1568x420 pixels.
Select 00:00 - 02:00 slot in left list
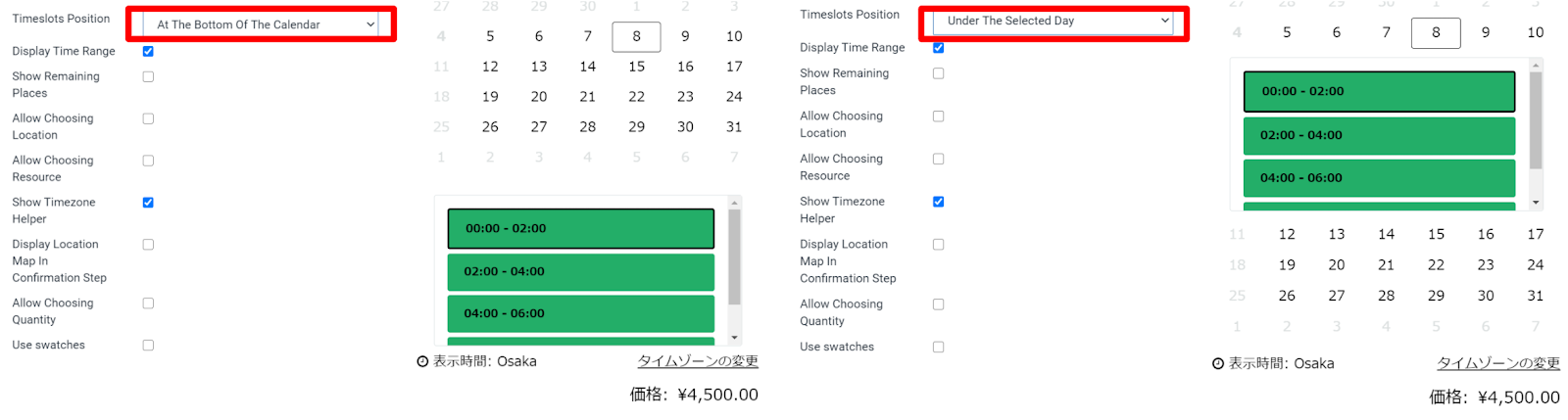(x=581, y=228)
